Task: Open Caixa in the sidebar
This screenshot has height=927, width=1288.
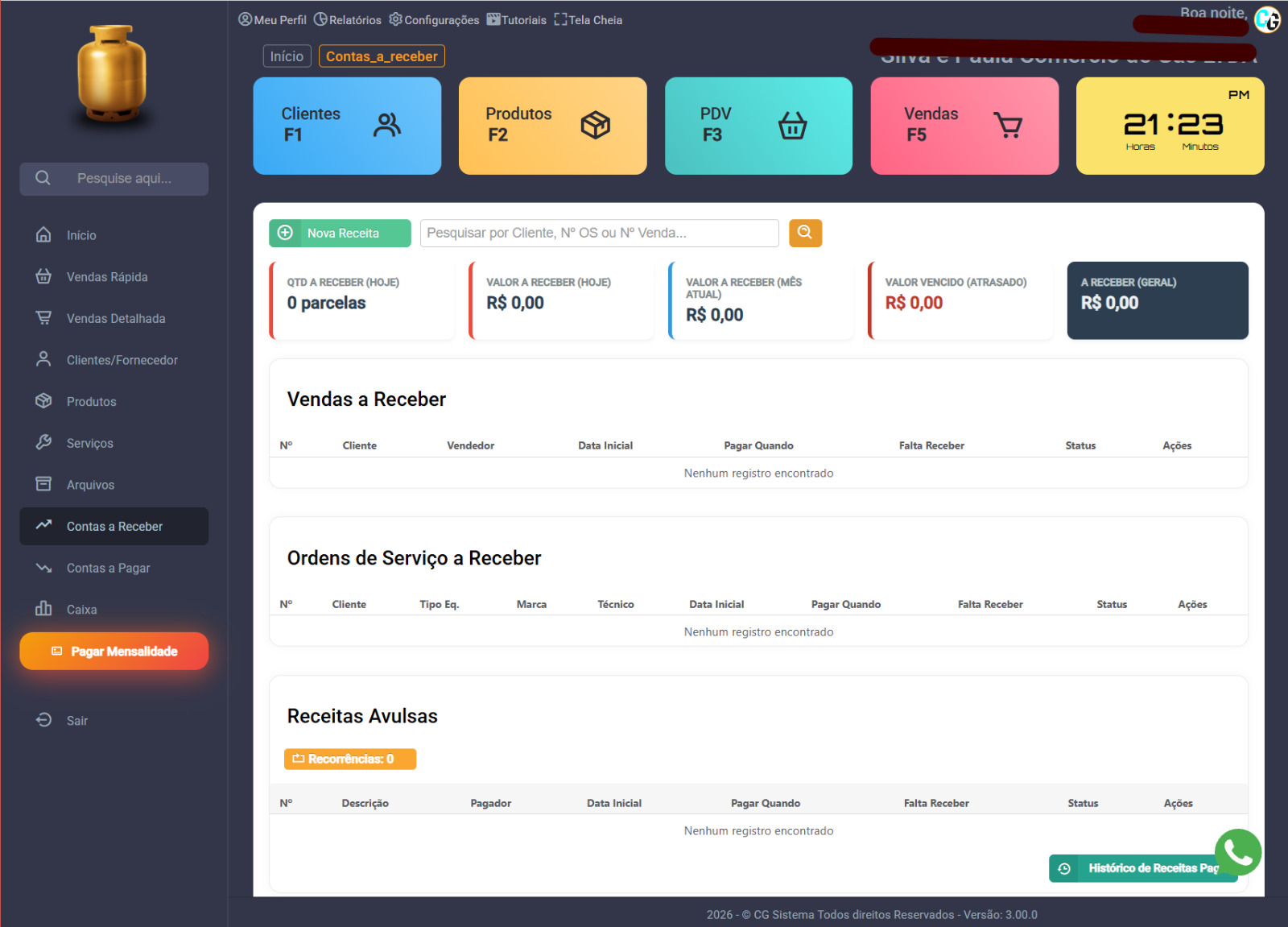Action: coord(114,610)
